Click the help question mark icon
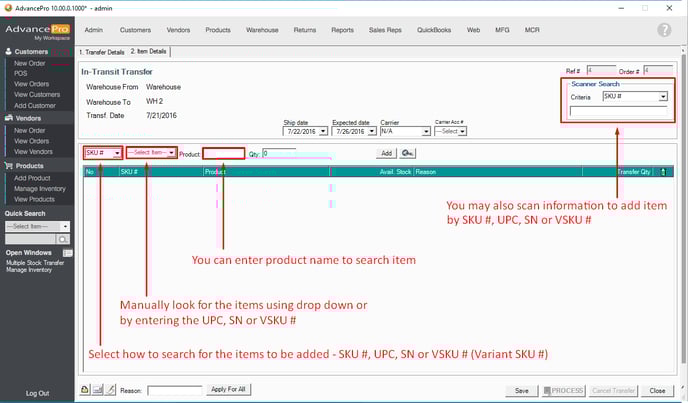Image resolution: width=688 pixels, height=403 pixels. point(664,30)
